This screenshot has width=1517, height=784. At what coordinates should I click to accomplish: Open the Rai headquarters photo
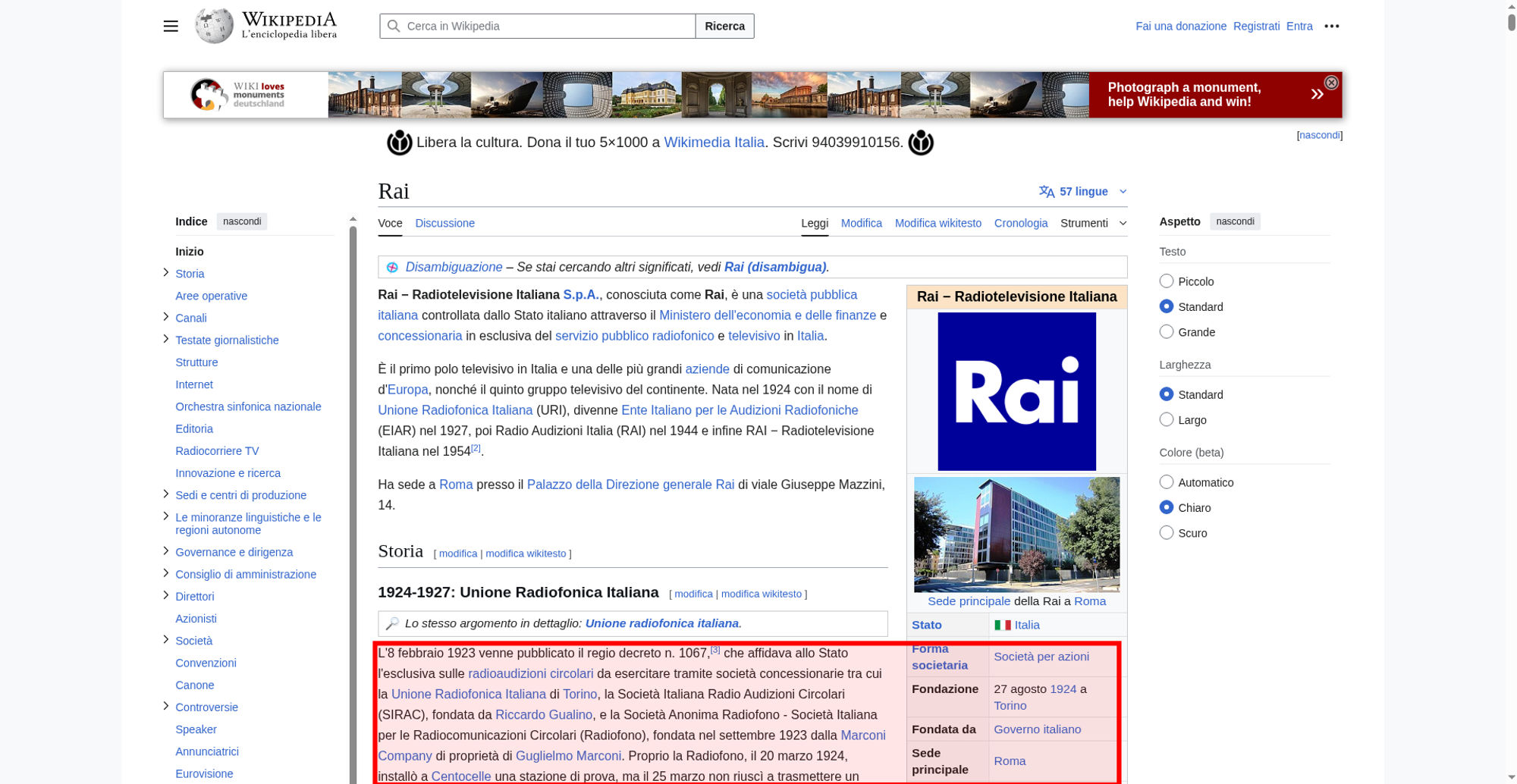pos(1016,535)
